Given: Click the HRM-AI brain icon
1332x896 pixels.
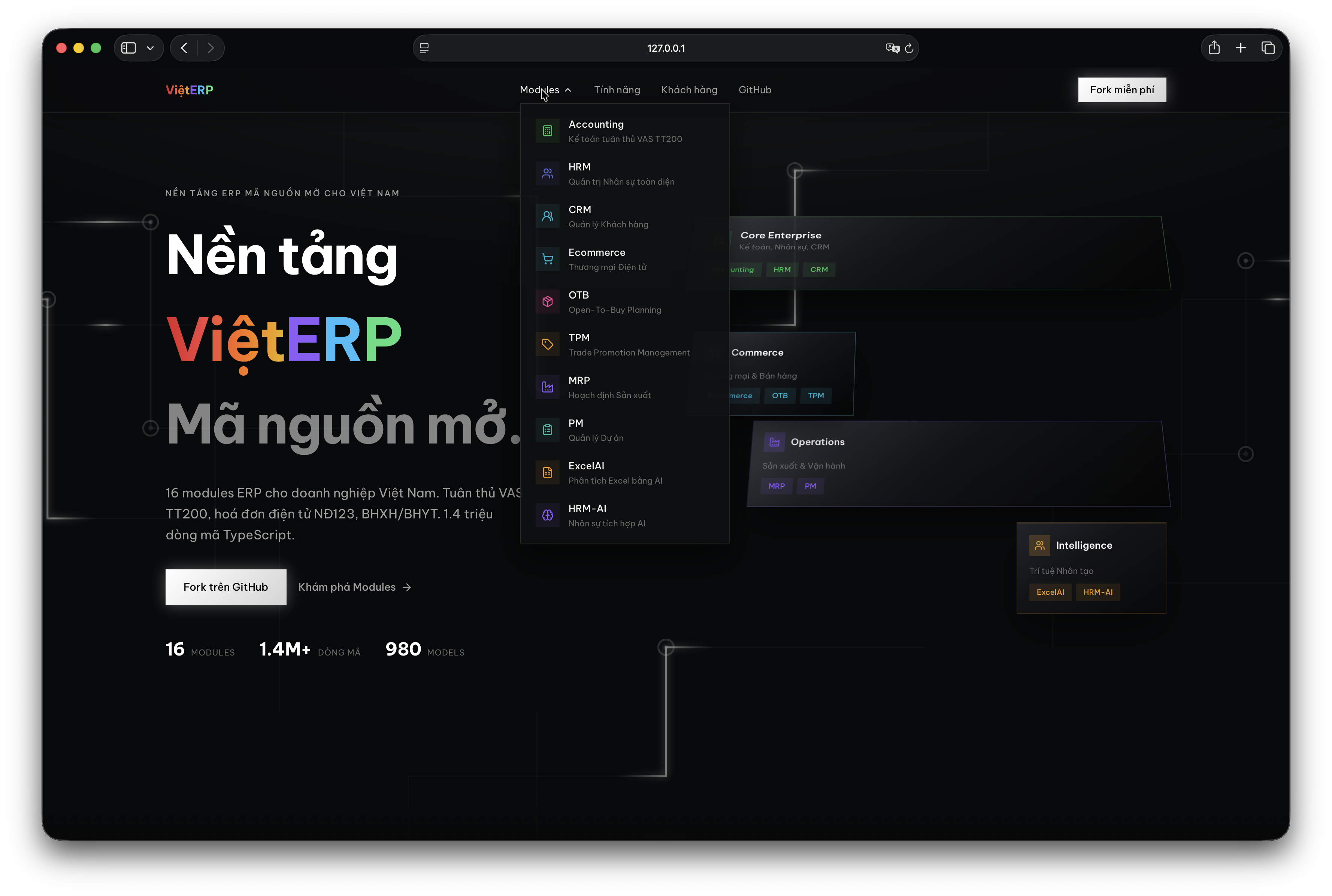Looking at the screenshot, I should 547,515.
